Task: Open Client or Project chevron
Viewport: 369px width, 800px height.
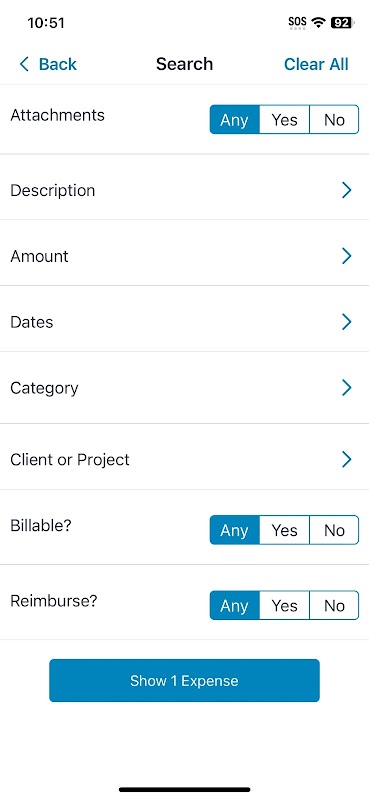Action: click(347, 459)
